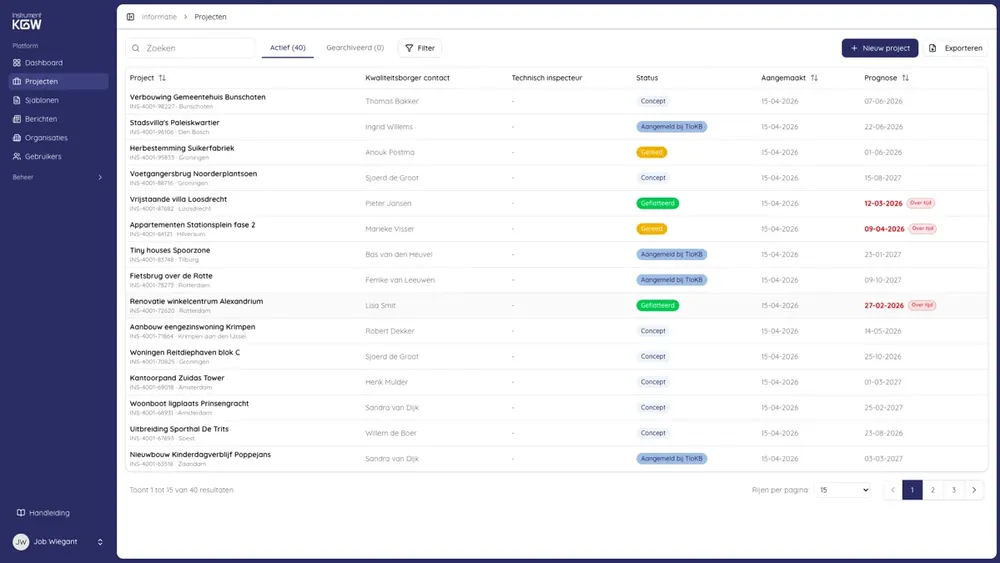Open Sjablonen in the sidebar
The height and width of the screenshot is (563, 1000).
[x=58, y=100]
